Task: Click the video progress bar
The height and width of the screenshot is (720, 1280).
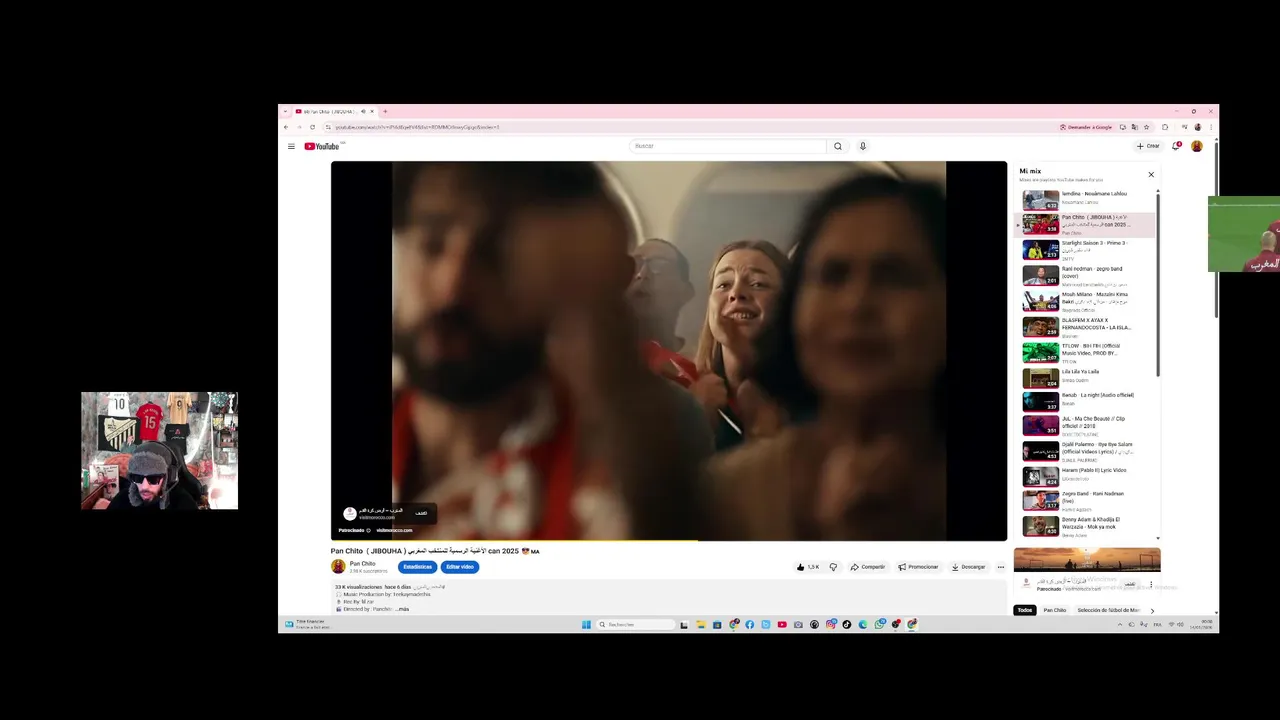Action: point(669,540)
